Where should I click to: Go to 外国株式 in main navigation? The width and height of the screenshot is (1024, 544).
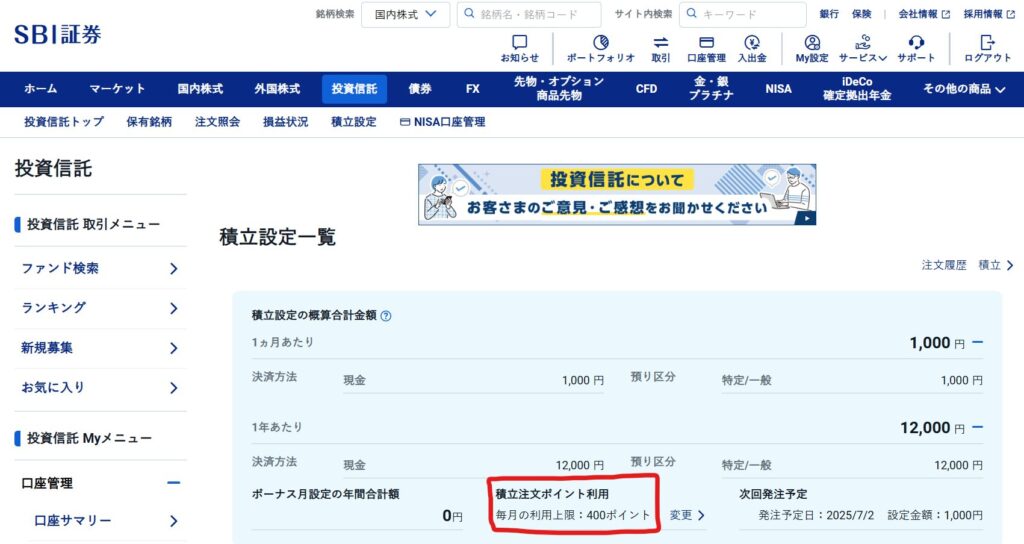pyautogui.click(x=277, y=89)
